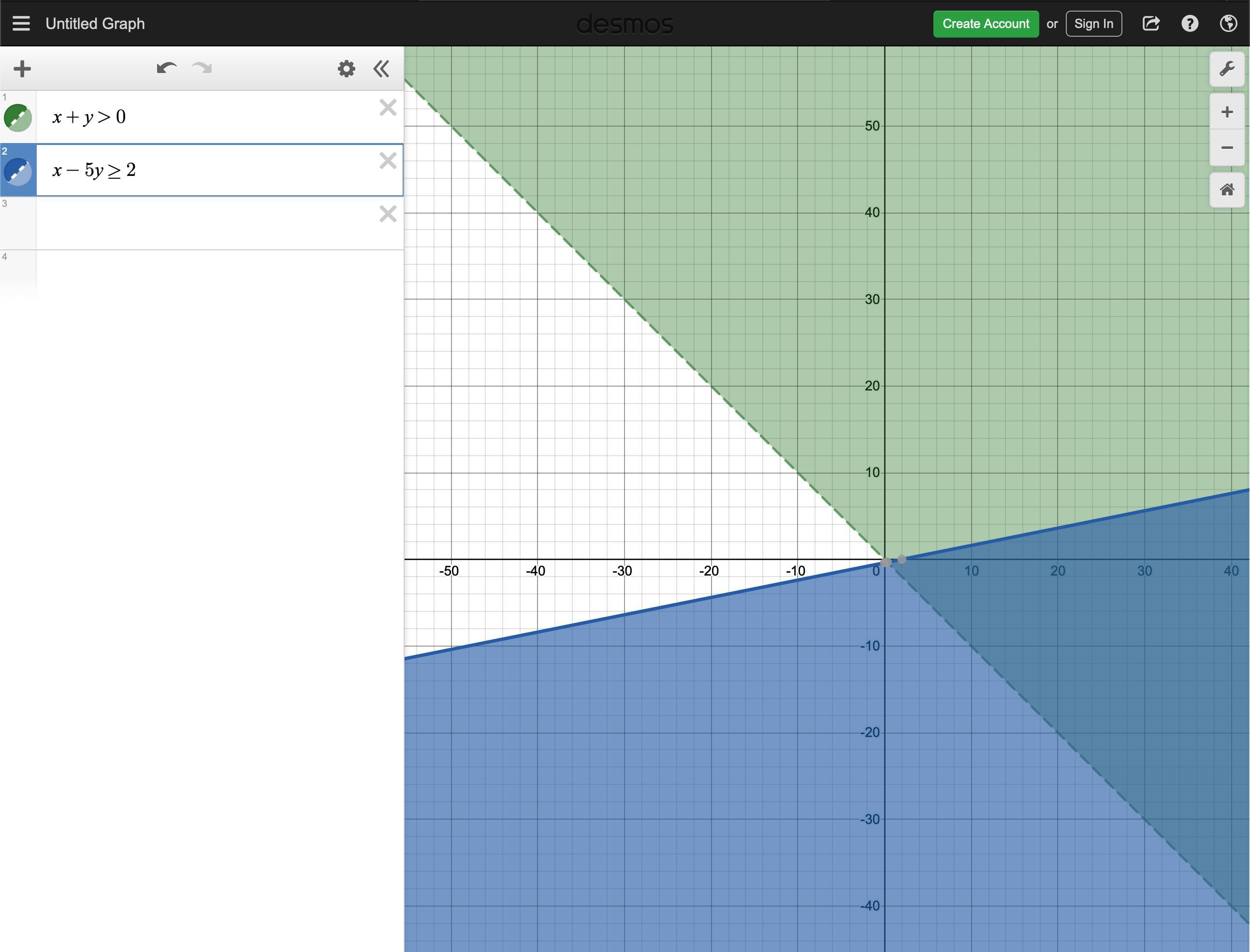Collapse the expression list panel
The width and height of the screenshot is (1250, 952).
(x=381, y=69)
